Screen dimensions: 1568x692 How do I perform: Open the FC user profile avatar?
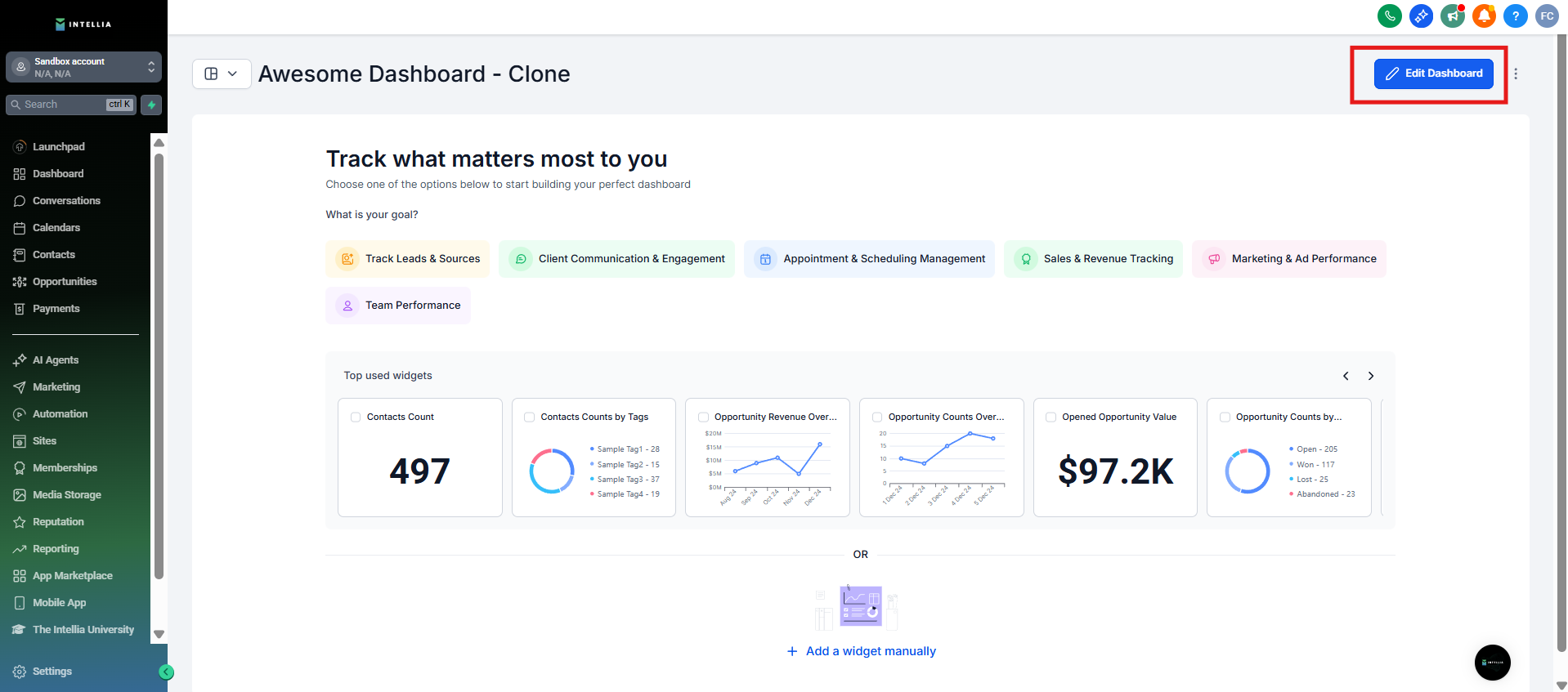tap(1547, 16)
